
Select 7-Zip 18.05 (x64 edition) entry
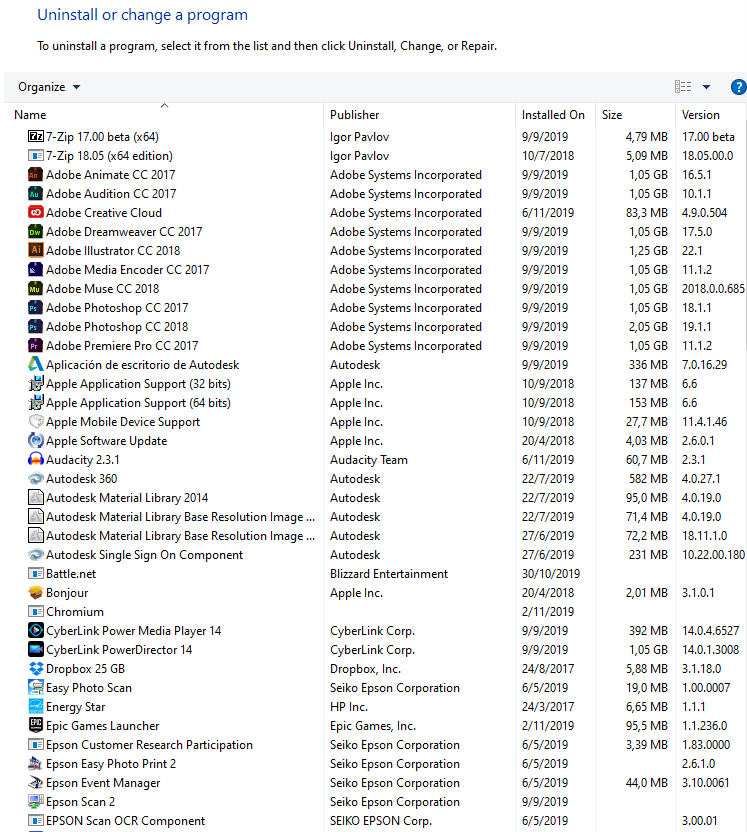[109, 155]
